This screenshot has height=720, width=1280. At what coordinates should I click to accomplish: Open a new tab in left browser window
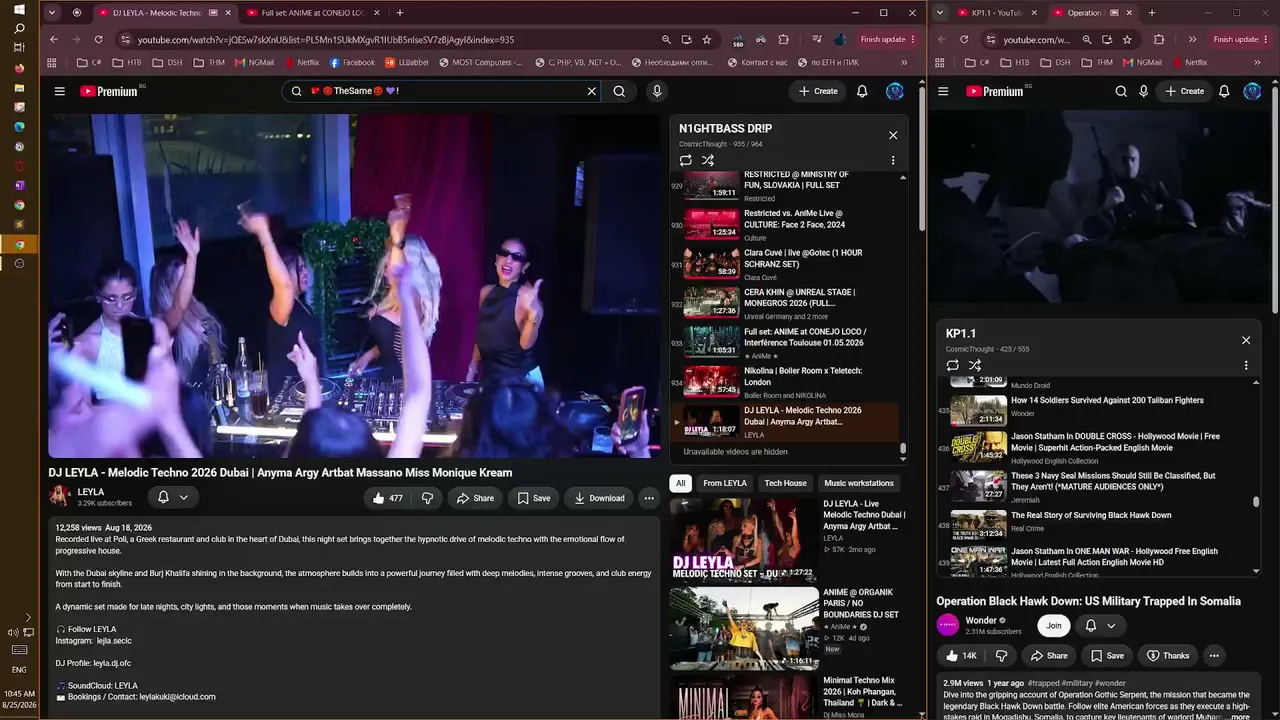400,13
